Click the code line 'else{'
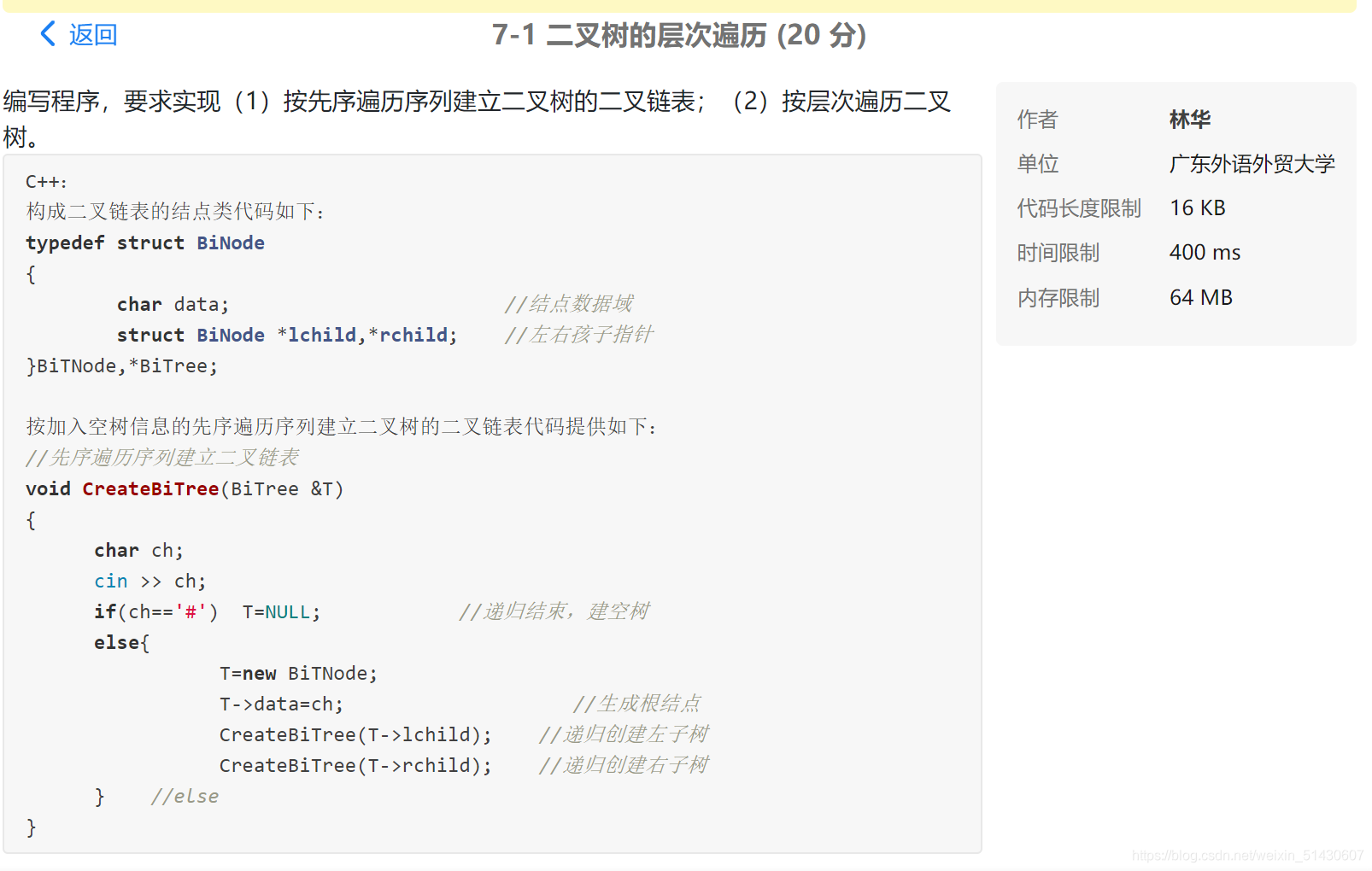The width and height of the screenshot is (1372, 871). (x=122, y=643)
